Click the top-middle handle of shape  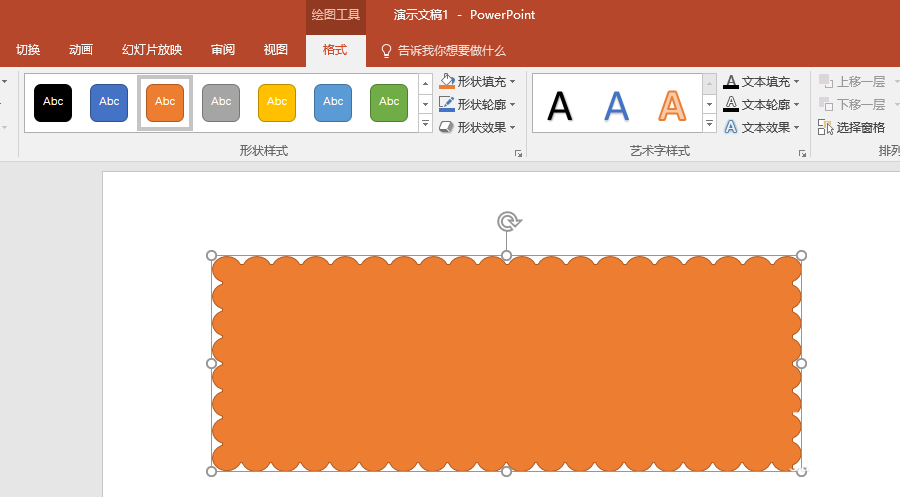[506, 255]
